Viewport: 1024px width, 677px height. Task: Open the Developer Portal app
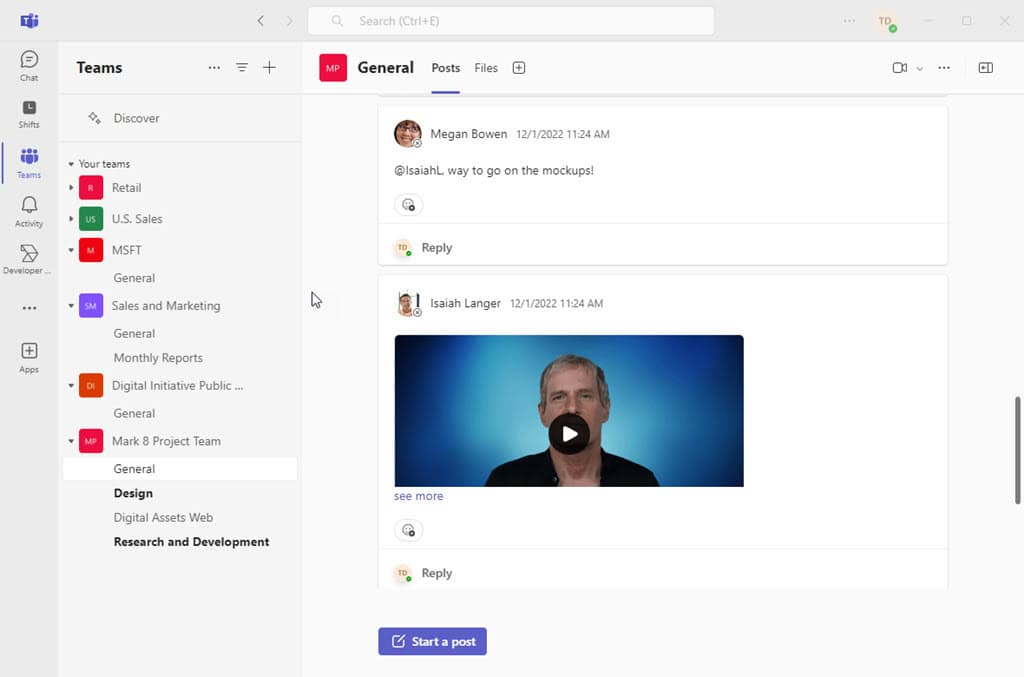coord(29,258)
